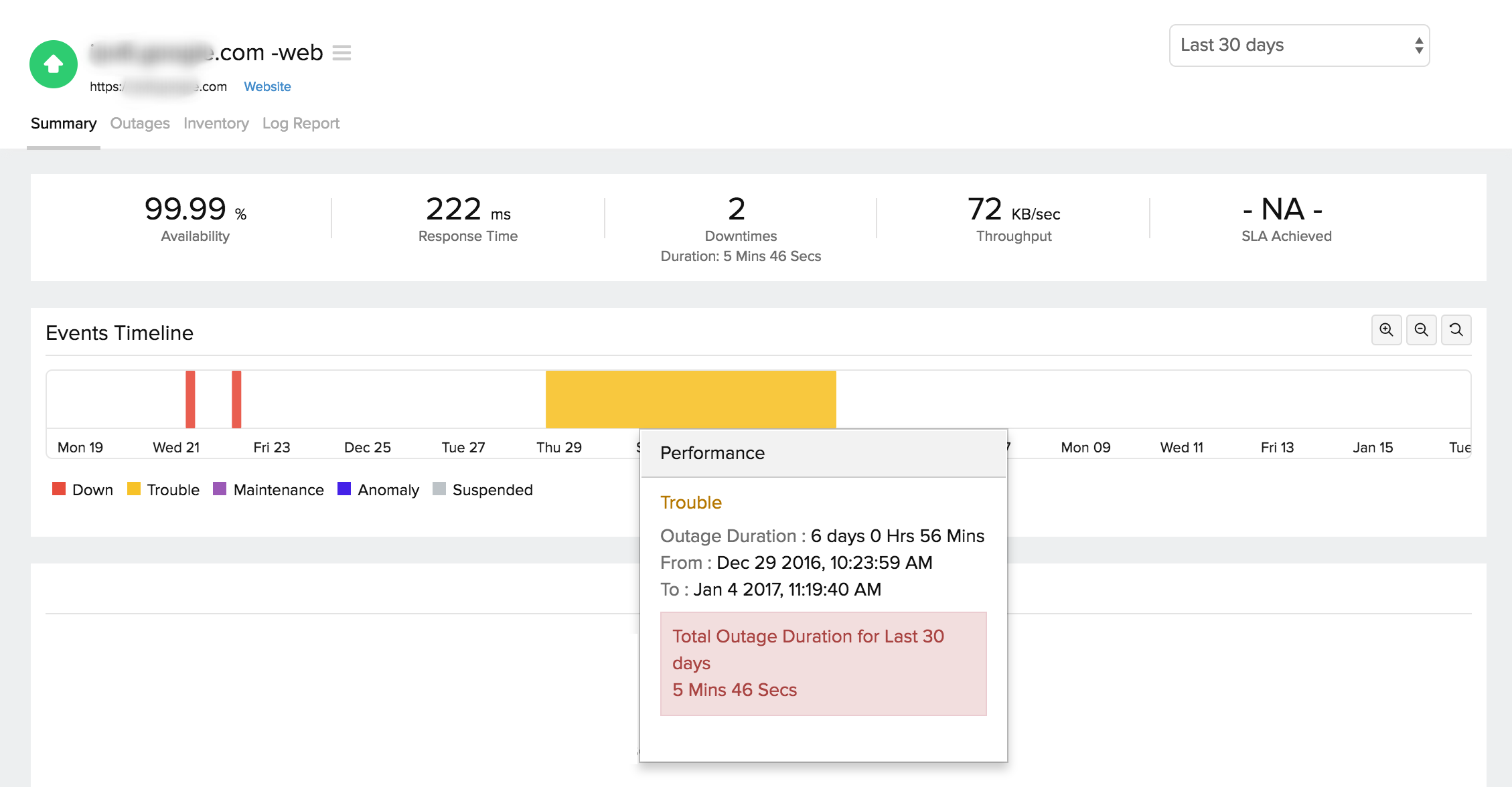Click the second red downtime bar
Screen dimensions: 1512x787
click(x=236, y=399)
